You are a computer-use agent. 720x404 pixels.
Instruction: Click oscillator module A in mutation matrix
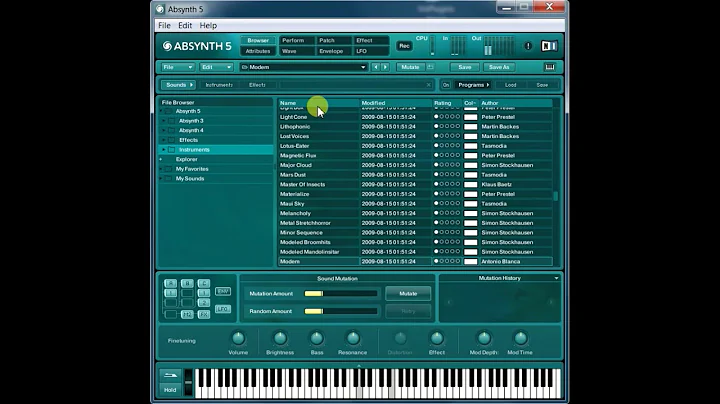(x=170, y=283)
